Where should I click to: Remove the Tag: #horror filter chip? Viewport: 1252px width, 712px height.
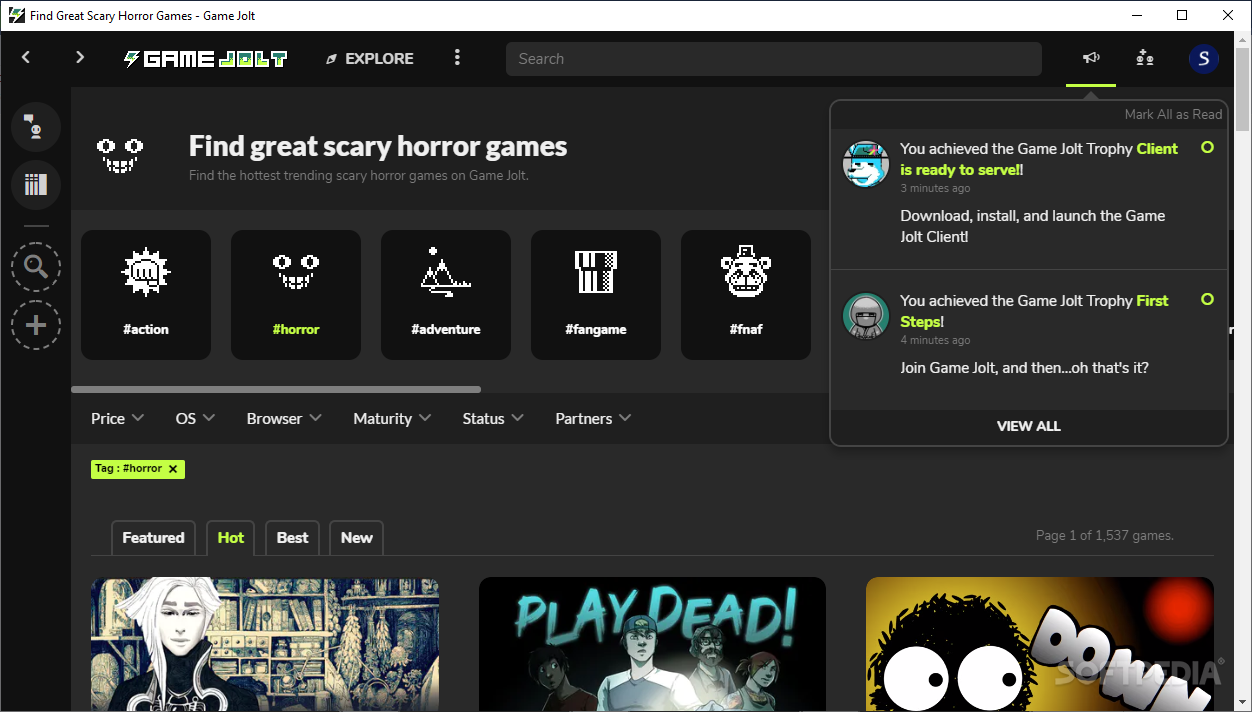click(173, 468)
